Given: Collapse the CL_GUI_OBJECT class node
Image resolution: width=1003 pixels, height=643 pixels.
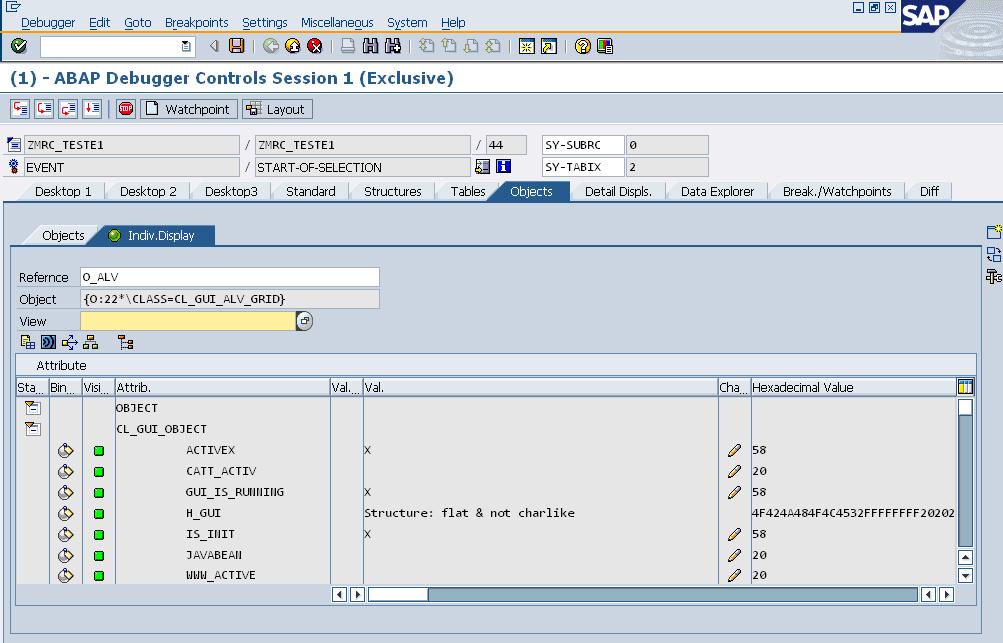Looking at the screenshot, I should tap(33, 429).
